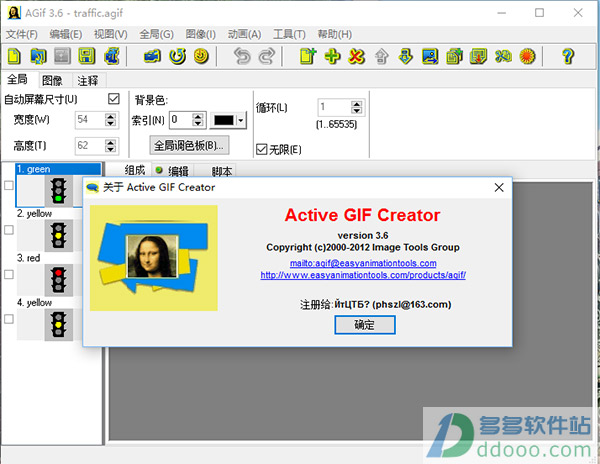This screenshot has width=600, height=464.
Task: Click the black background color swatch
Action: (223, 120)
